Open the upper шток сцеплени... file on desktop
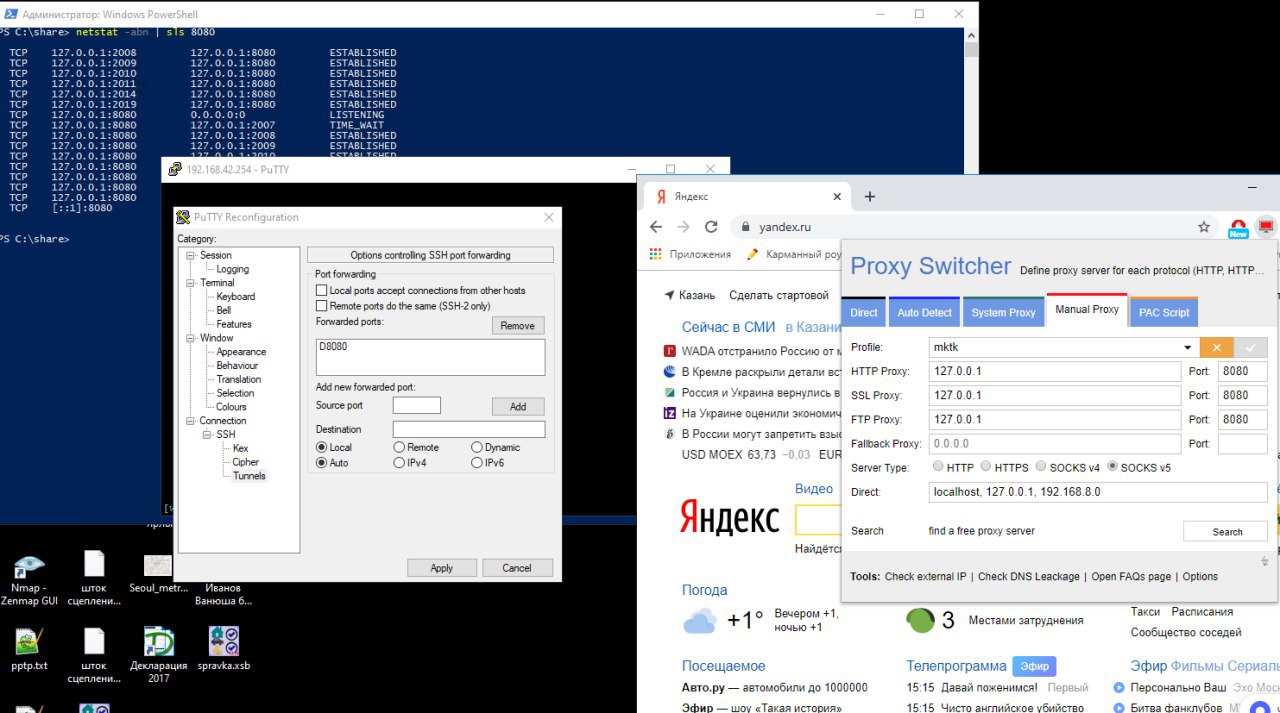This screenshot has height=713, width=1280. 93,579
